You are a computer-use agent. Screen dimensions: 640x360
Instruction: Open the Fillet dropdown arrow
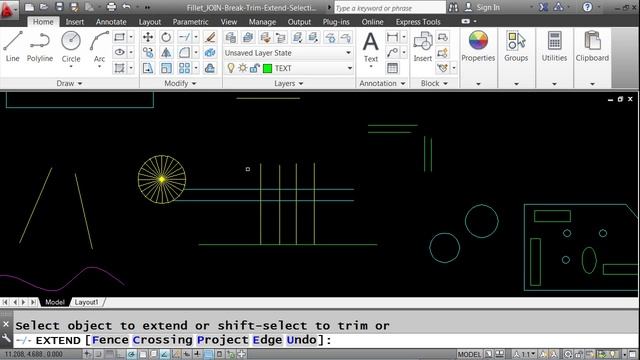(196, 53)
